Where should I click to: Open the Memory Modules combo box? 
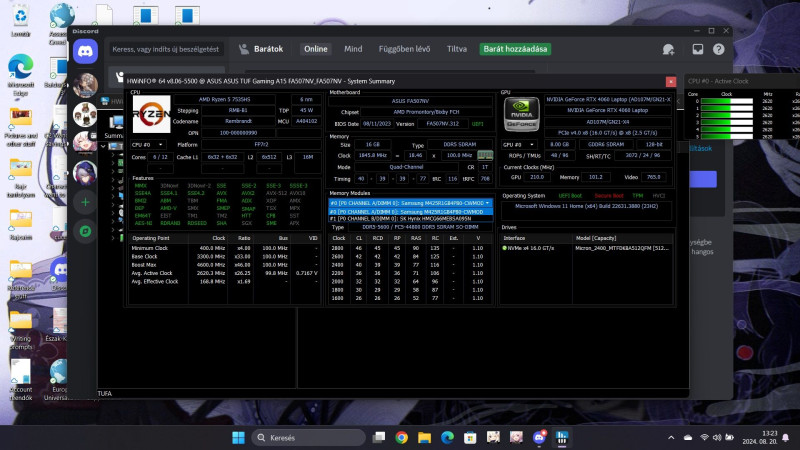coord(411,203)
